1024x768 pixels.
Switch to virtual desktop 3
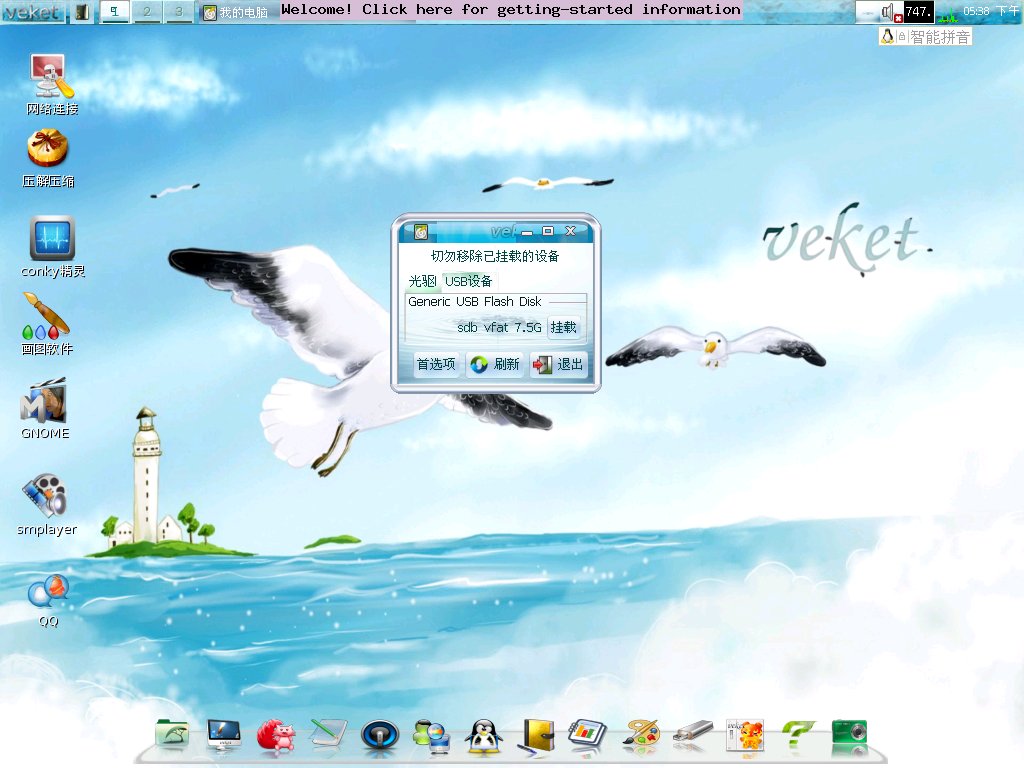coord(178,11)
